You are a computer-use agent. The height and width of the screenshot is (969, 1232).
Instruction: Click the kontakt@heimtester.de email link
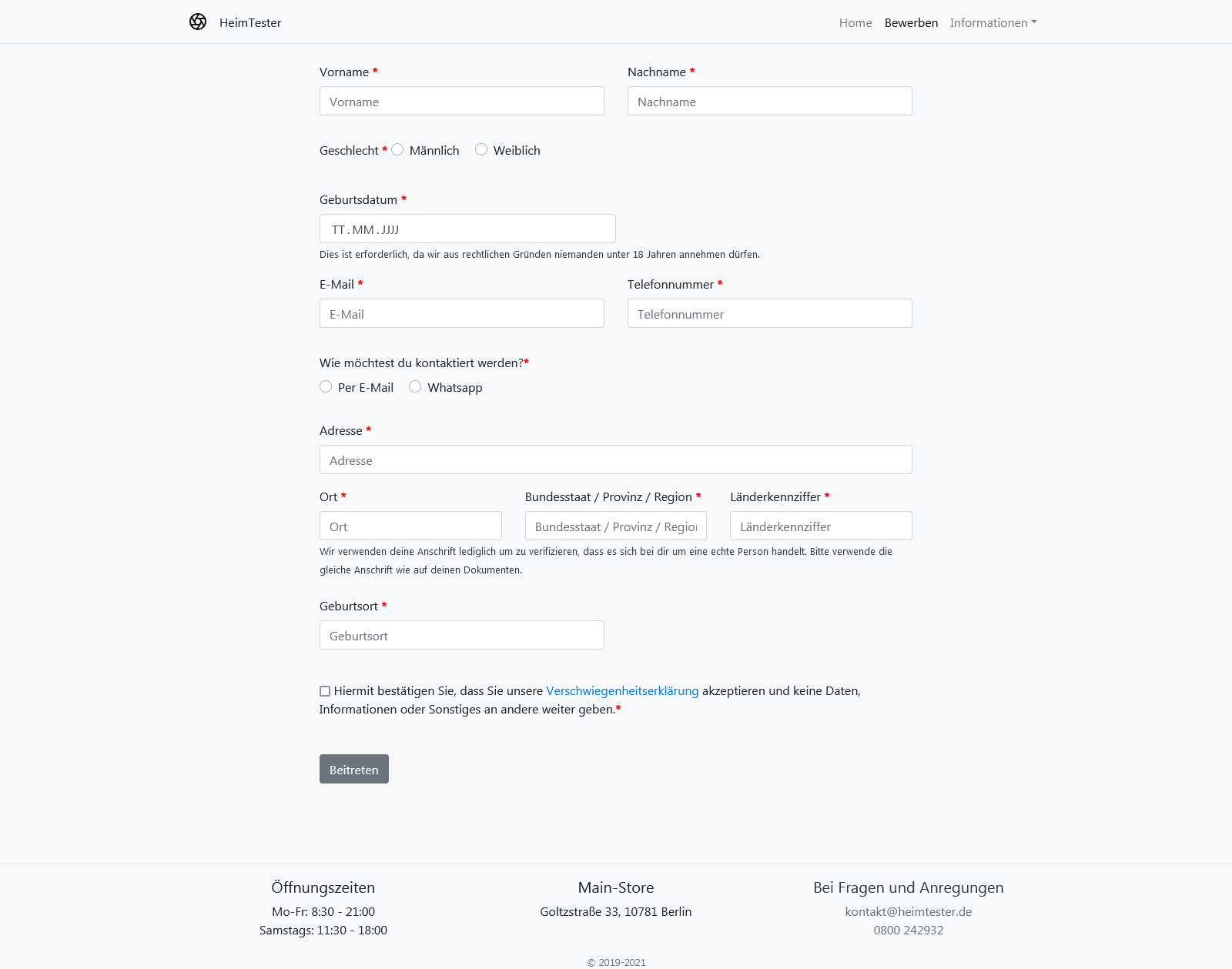[x=909, y=912]
